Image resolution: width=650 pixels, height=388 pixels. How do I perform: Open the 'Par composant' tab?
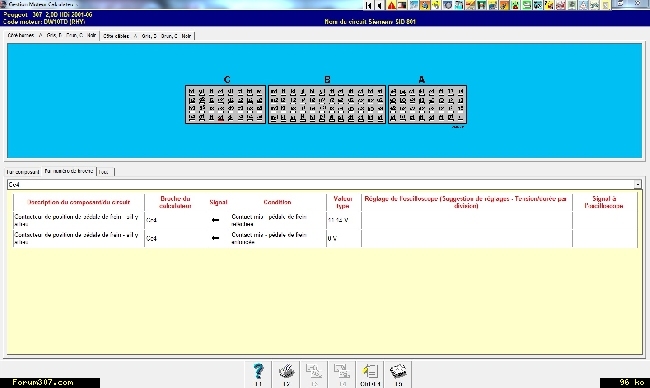pyautogui.click(x=23, y=172)
